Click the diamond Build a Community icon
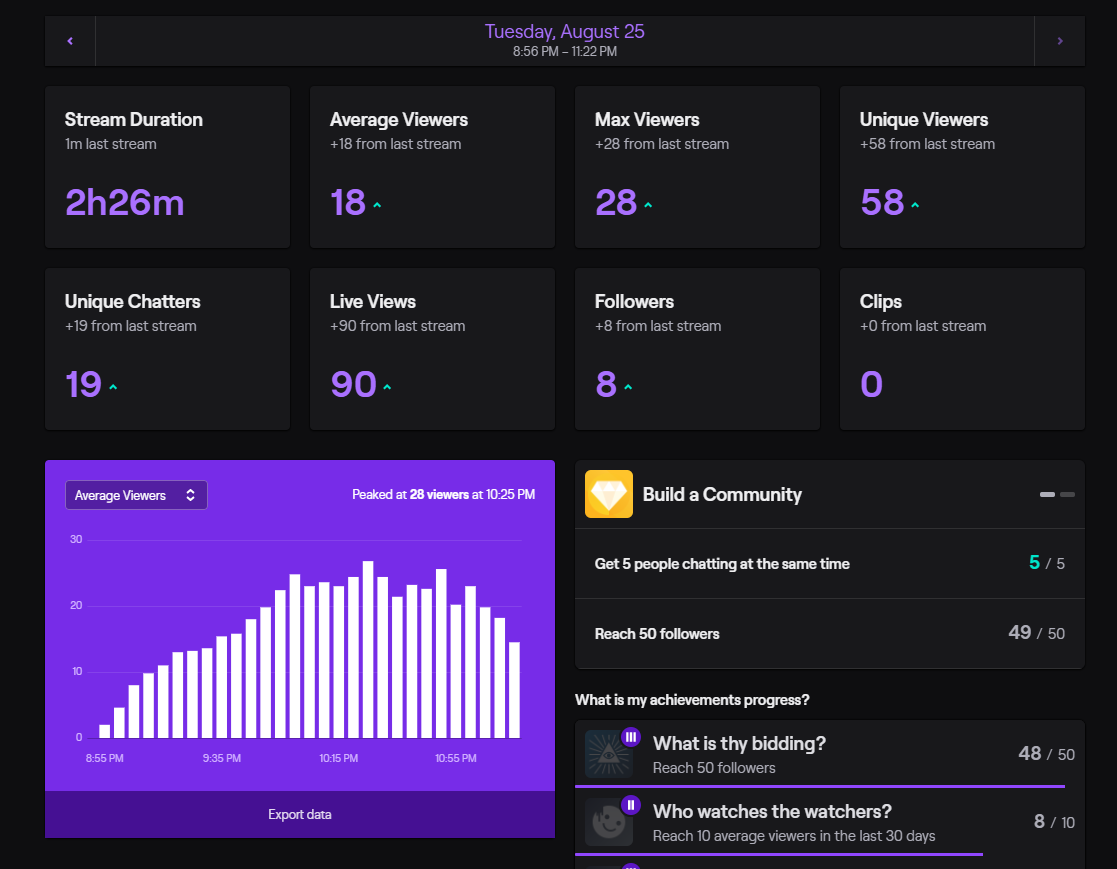Image resolution: width=1117 pixels, height=869 pixels. point(608,494)
